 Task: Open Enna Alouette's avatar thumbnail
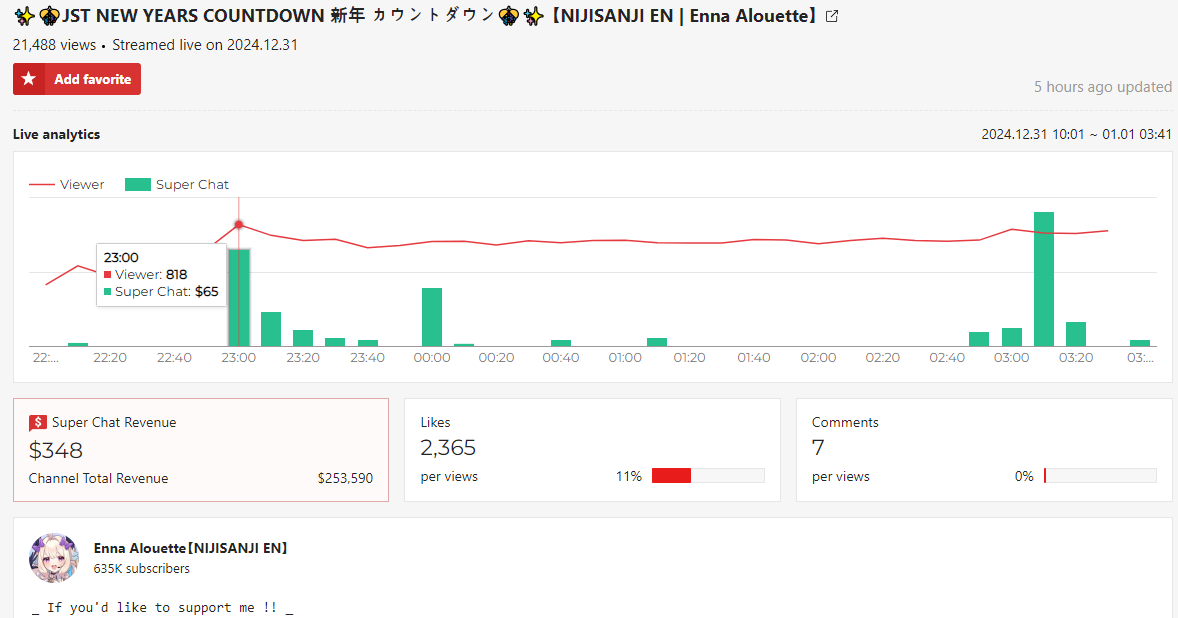[x=53, y=558]
